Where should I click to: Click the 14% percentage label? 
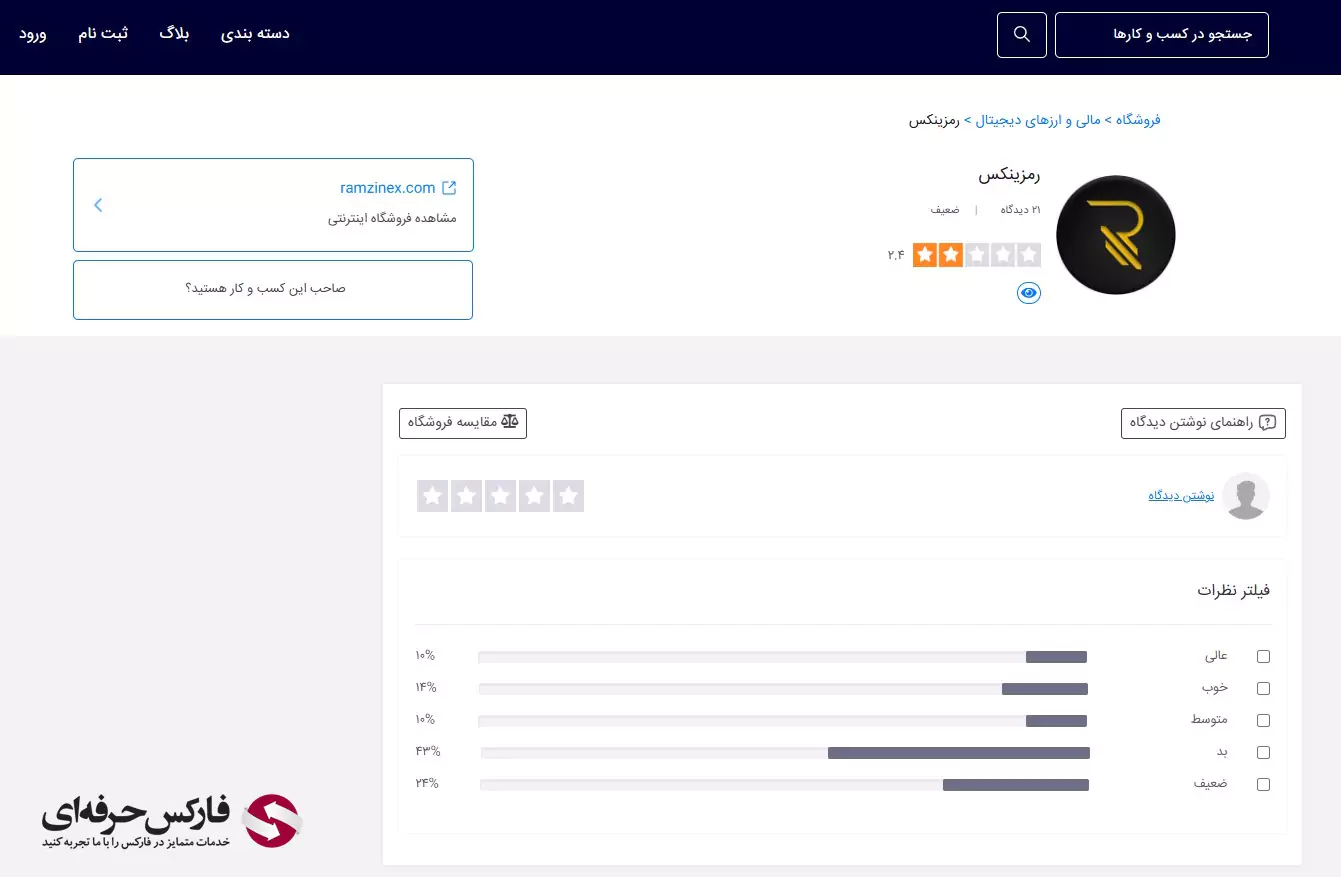pyautogui.click(x=426, y=687)
